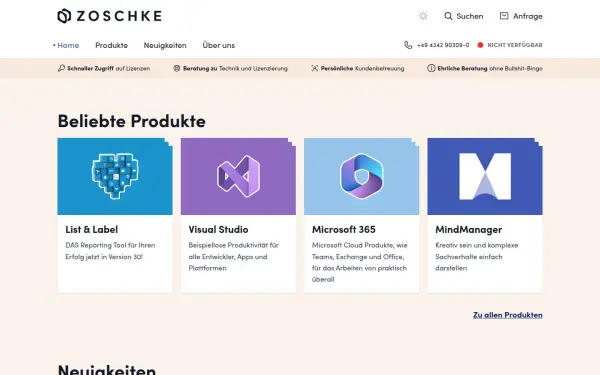600x375 pixels.
Task: Click the Beliebte Produkte heading
Action: click(132, 121)
